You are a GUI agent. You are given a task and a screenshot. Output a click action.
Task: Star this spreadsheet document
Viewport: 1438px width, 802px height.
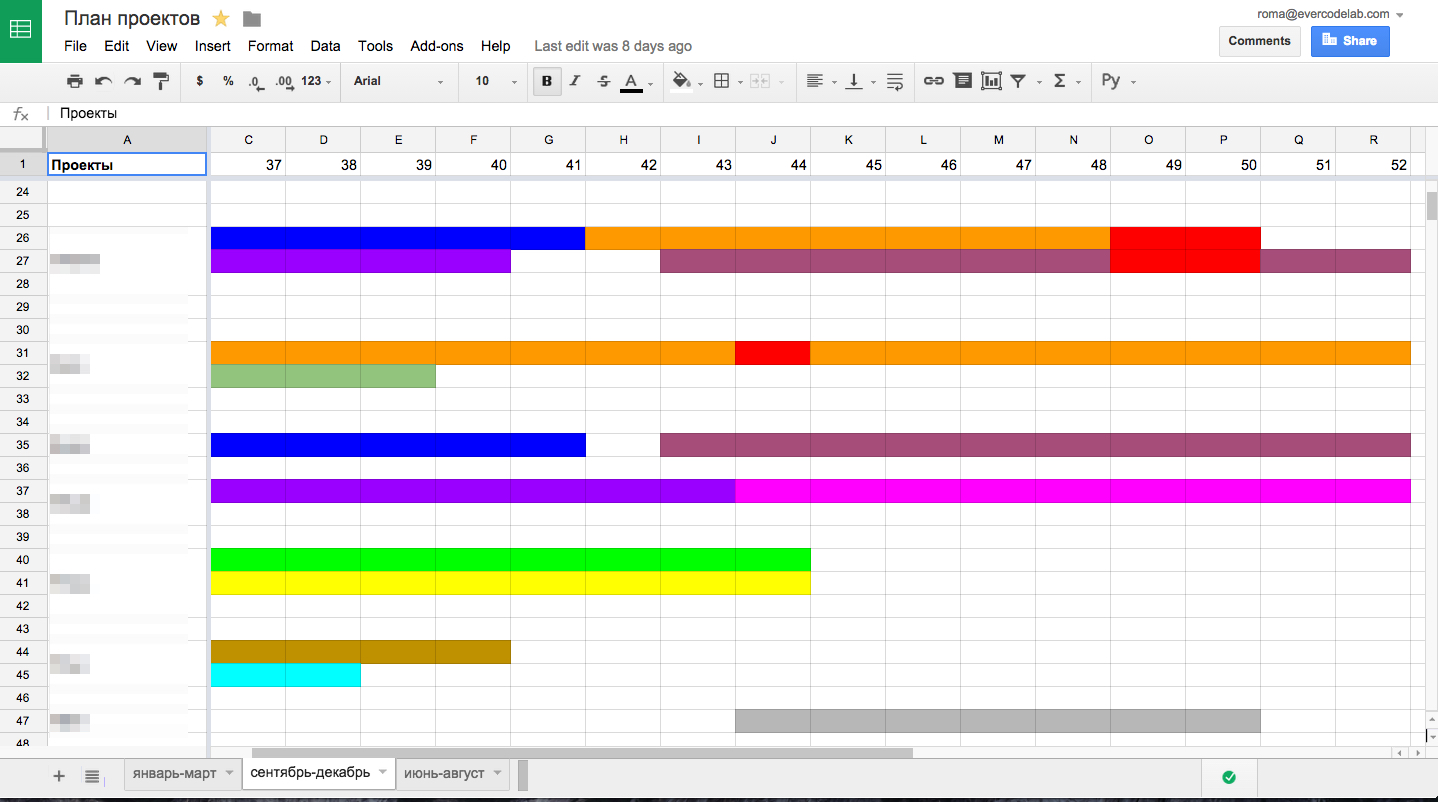tap(221, 19)
